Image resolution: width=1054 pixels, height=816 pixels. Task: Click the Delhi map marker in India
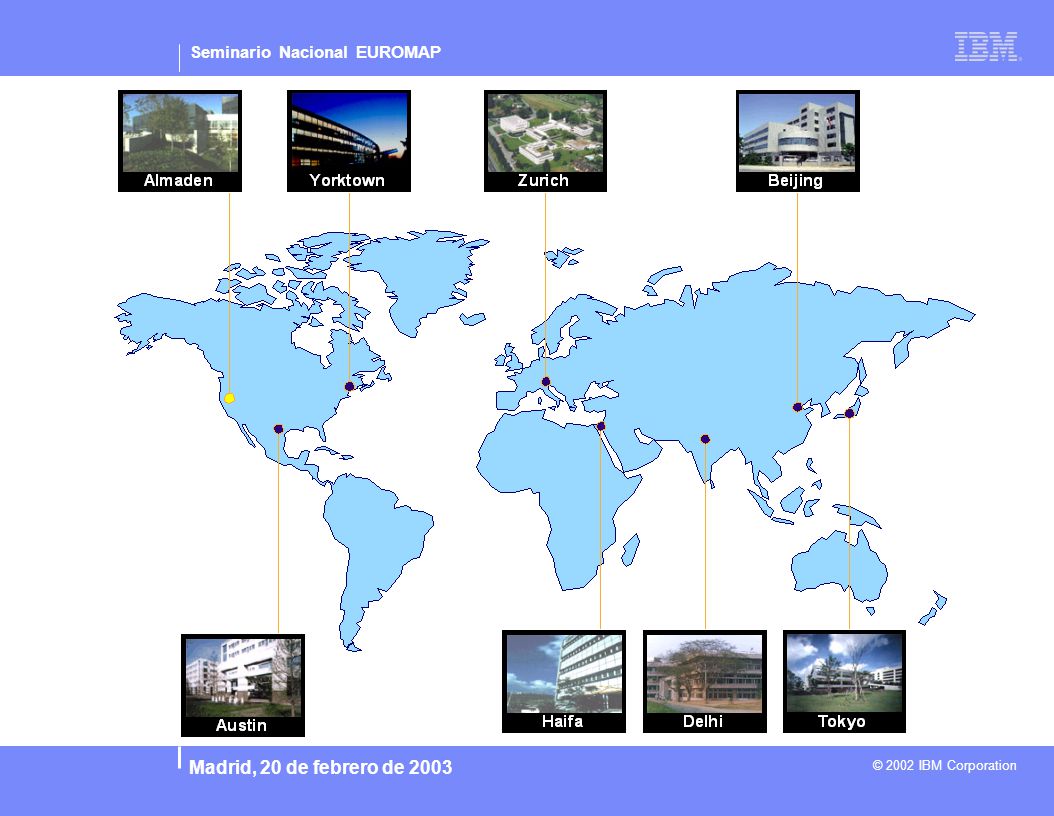[705, 439]
